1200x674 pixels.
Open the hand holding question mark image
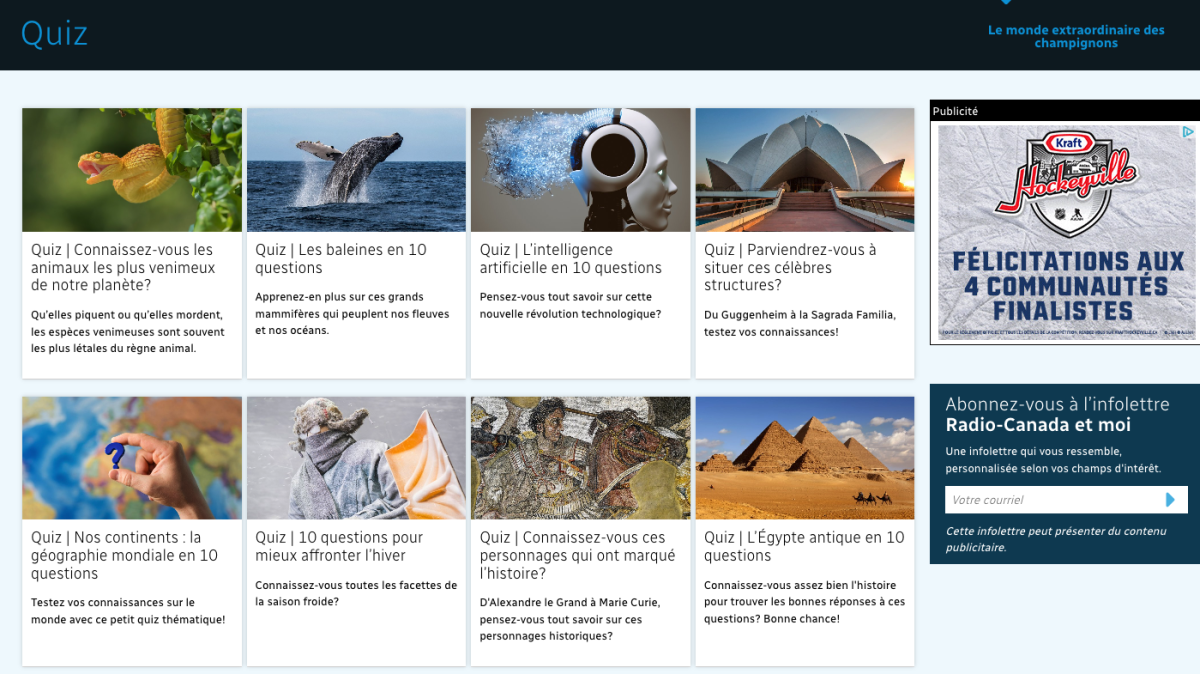coord(132,458)
